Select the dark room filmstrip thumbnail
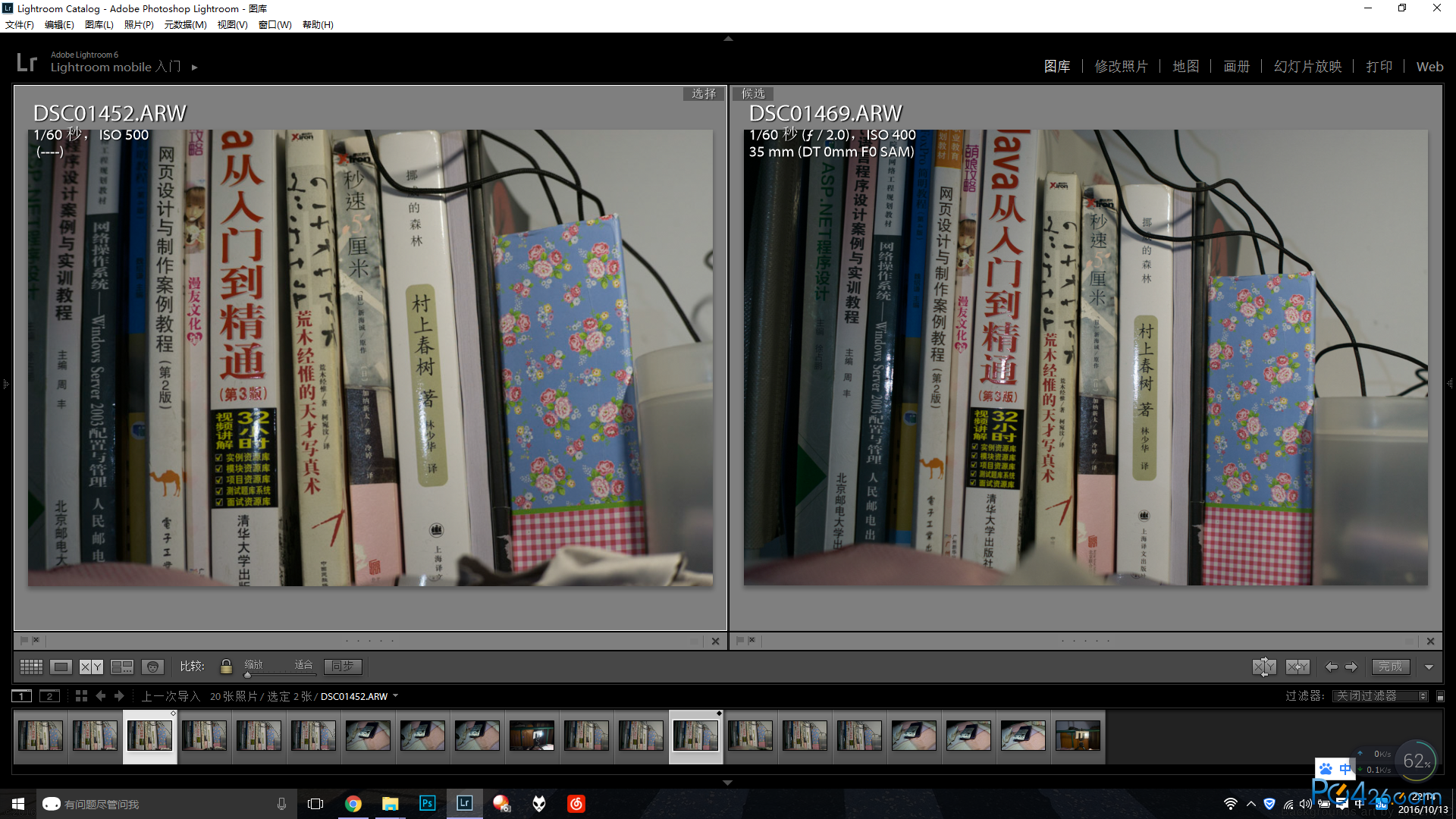1456x819 pixels. [532, 736]
